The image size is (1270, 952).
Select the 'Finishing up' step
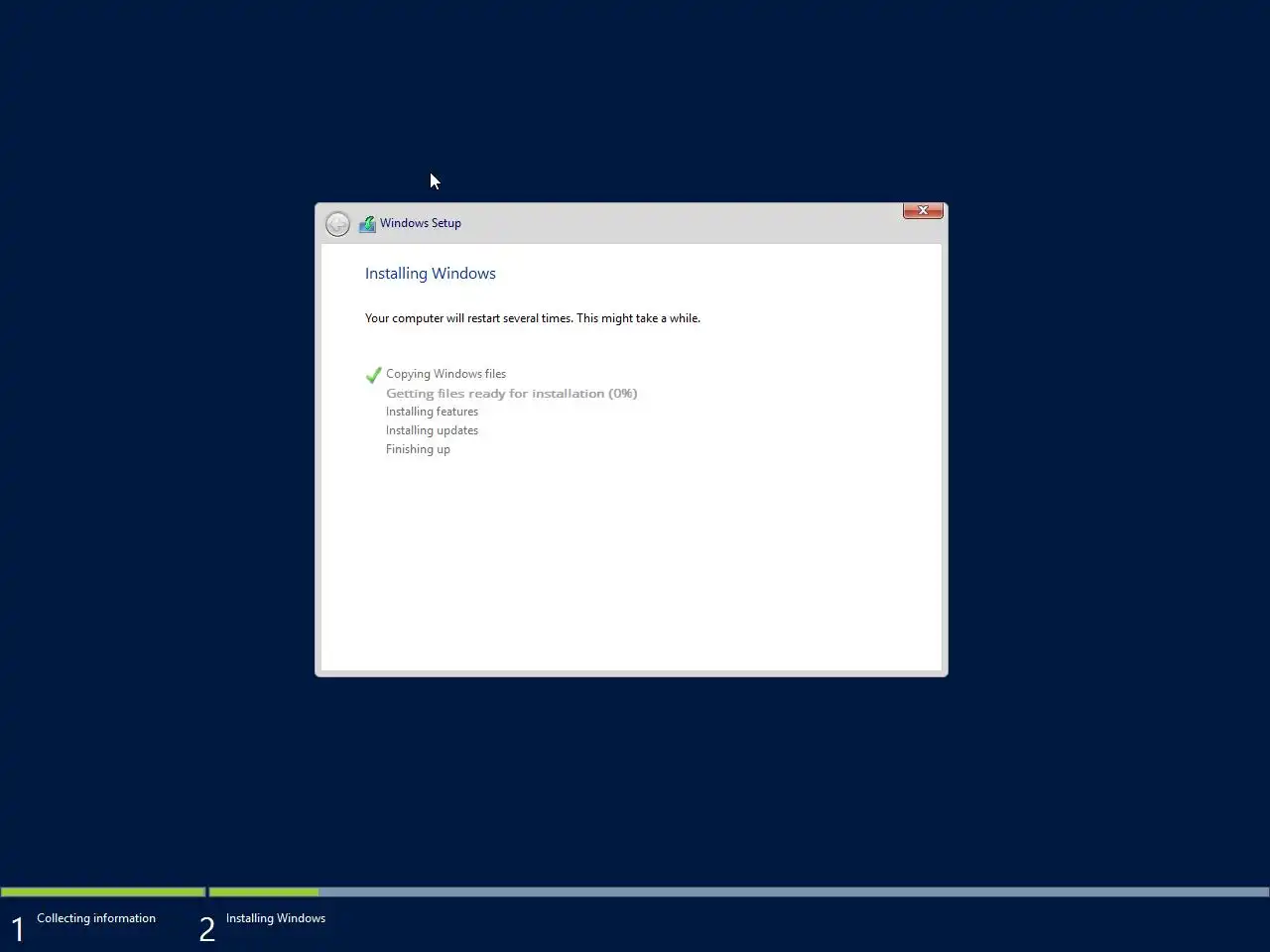tap(418, 449)
